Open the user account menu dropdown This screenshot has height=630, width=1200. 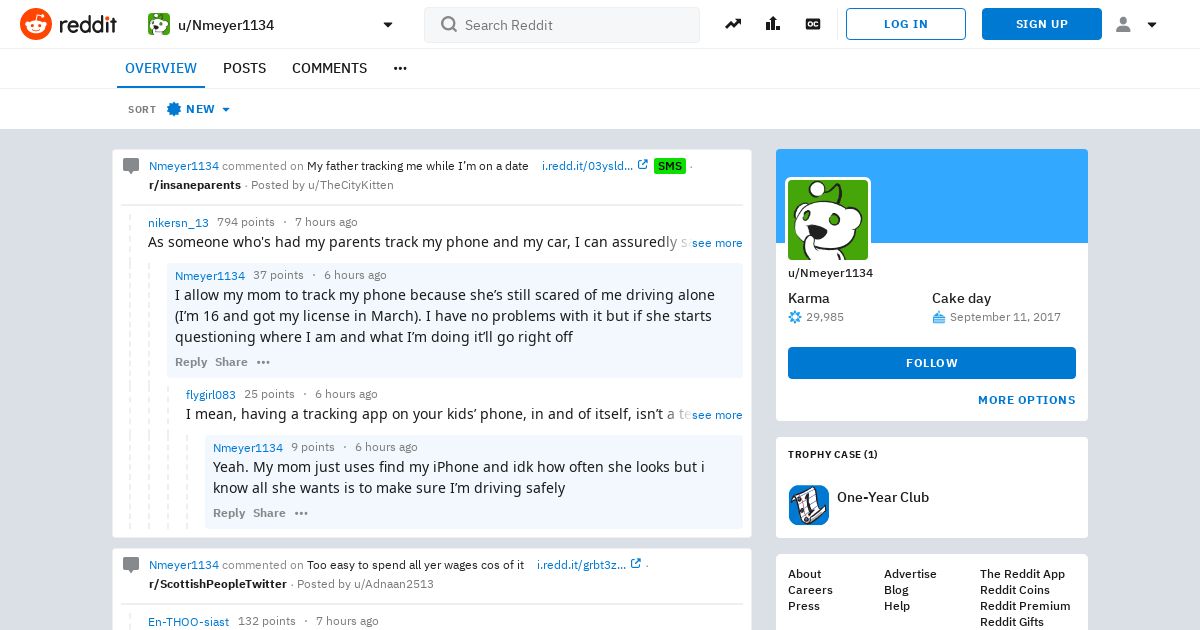pos(1136,25)
